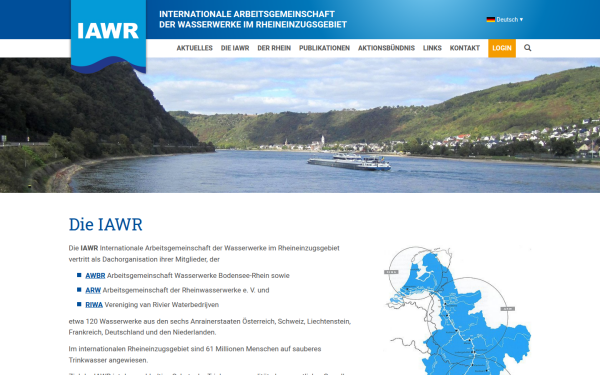This screenshot has width=600, height=375.
Task: Open the Die IAWR menu item
Action: click(x=235, y=48)
